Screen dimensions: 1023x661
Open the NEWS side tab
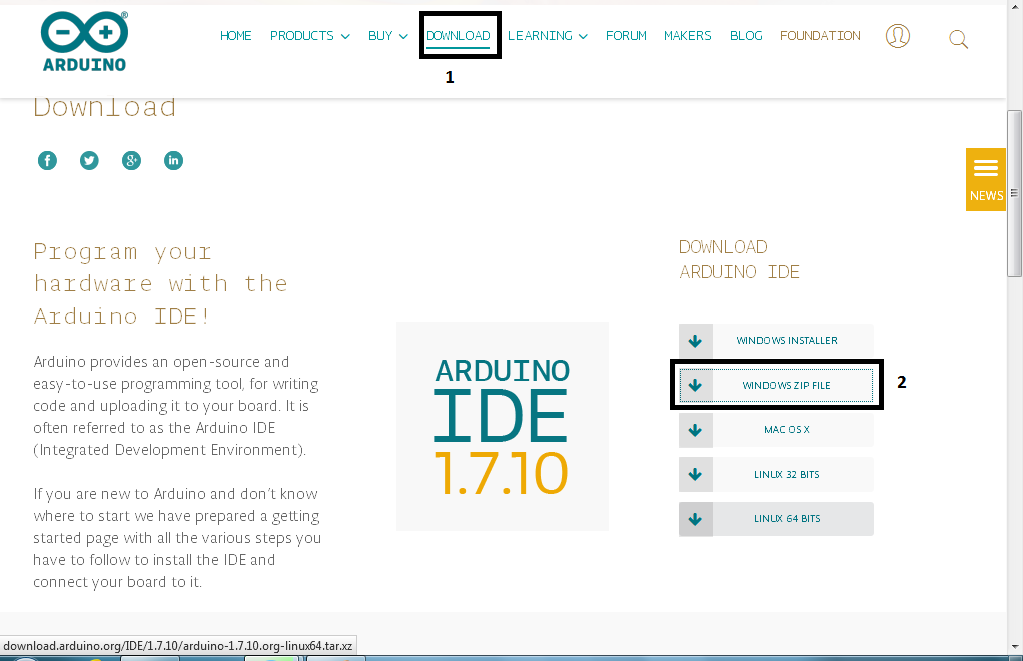coord(986,179)
